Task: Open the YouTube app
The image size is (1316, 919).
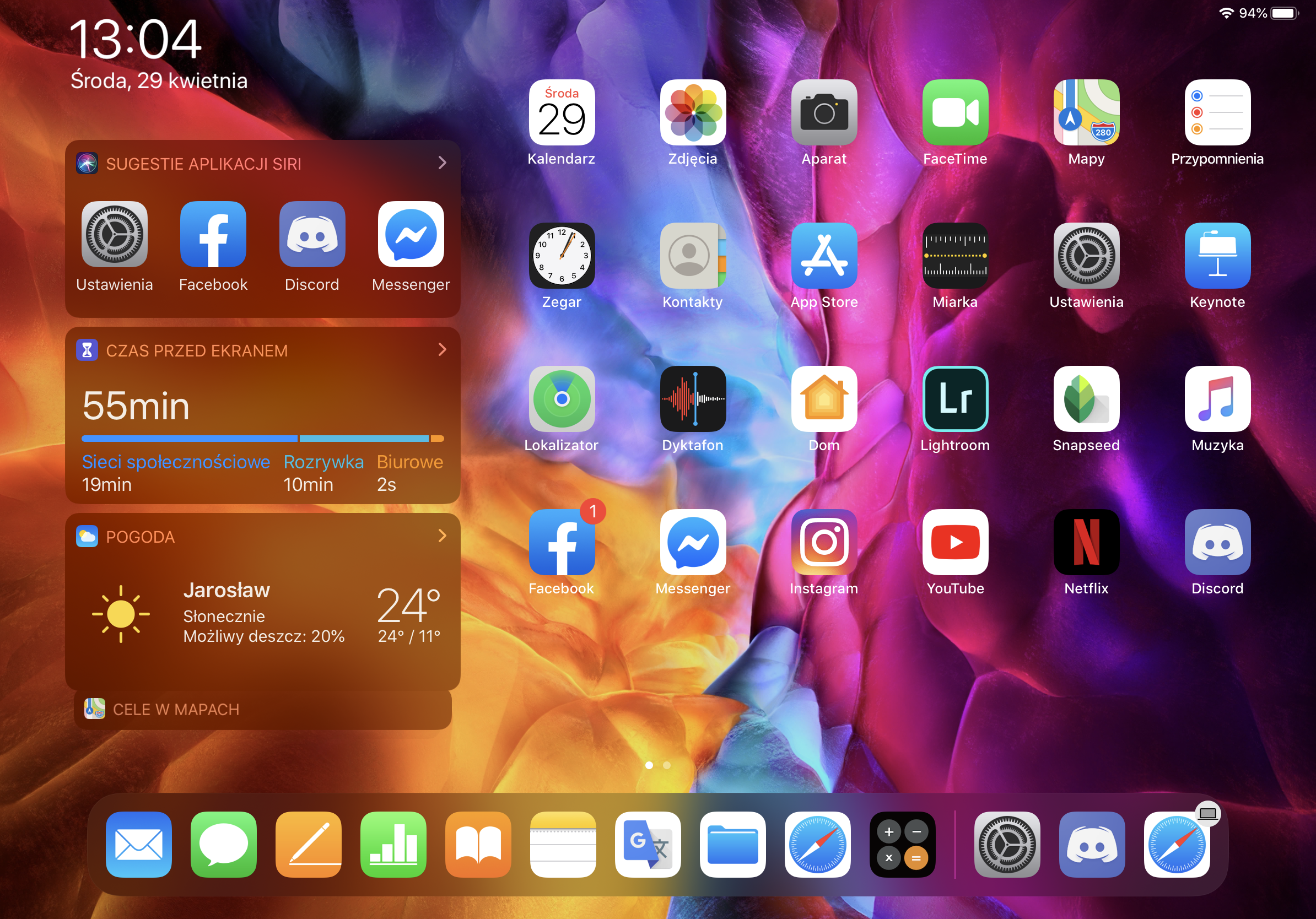Action: click(955, 542)
